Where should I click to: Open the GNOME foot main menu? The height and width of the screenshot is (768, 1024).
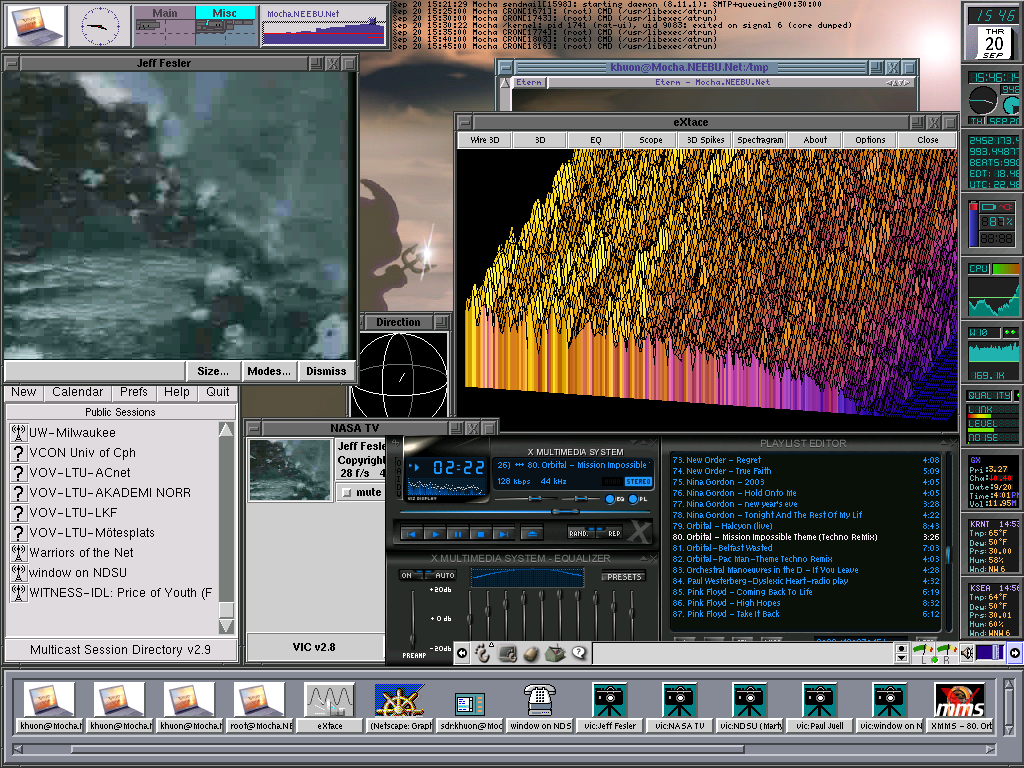tap(482, 653)
